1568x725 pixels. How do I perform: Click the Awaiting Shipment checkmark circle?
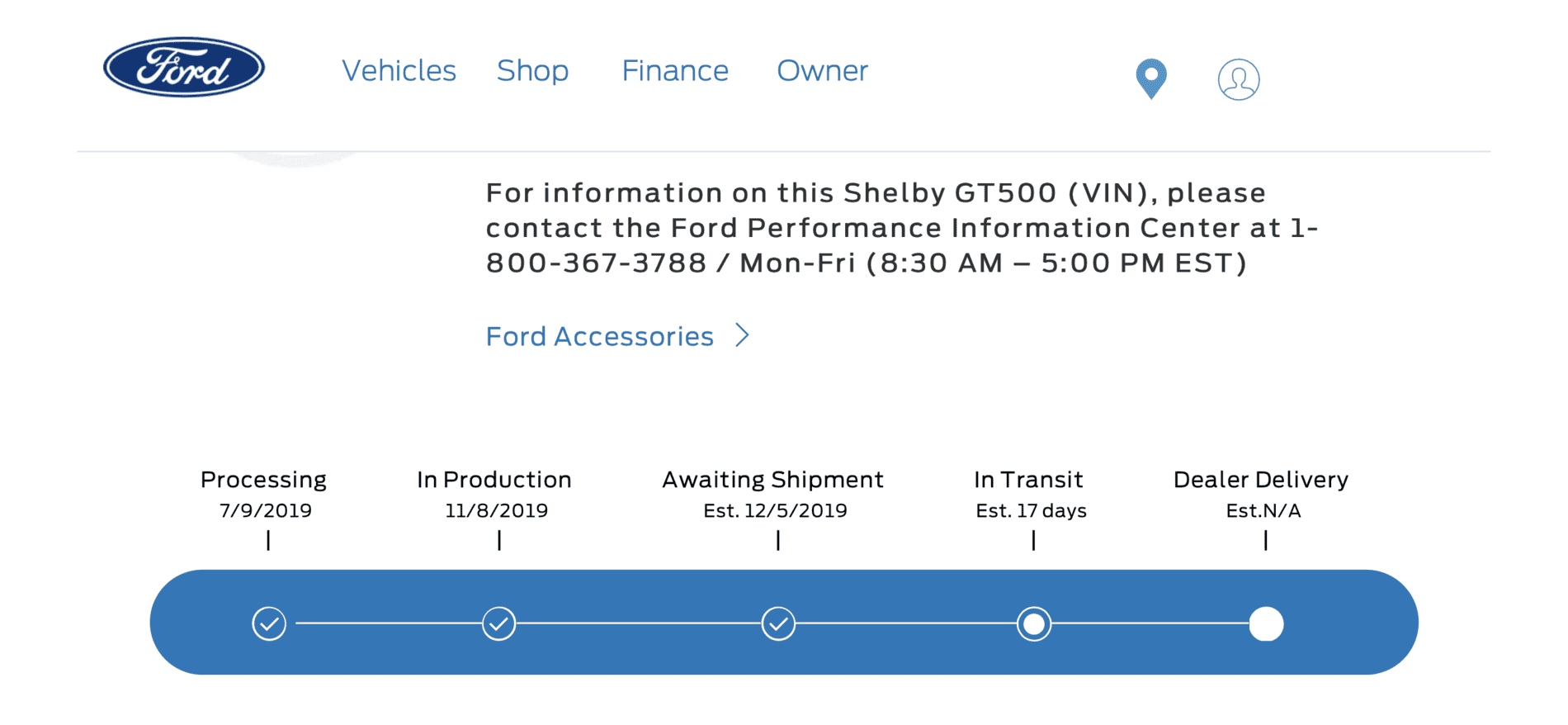pos(778,623)
